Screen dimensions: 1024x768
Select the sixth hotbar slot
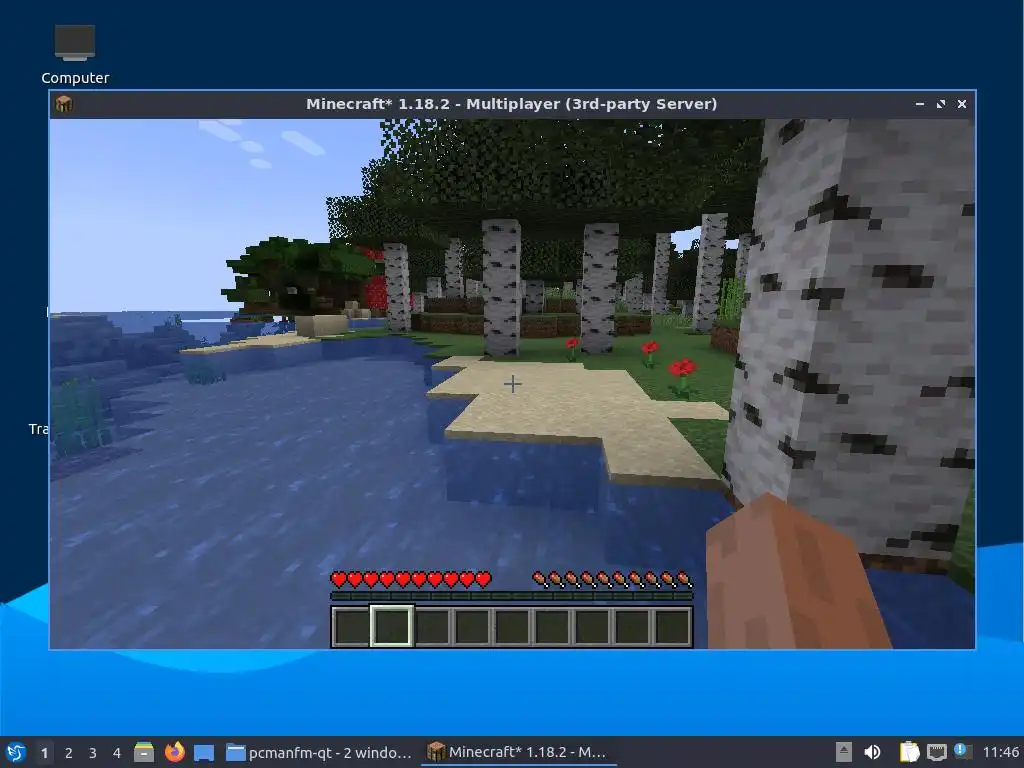tap(552, 626)
